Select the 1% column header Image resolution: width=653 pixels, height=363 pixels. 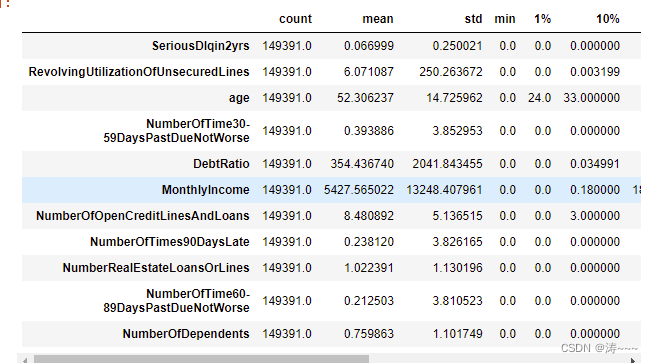(x=543, y=19)
